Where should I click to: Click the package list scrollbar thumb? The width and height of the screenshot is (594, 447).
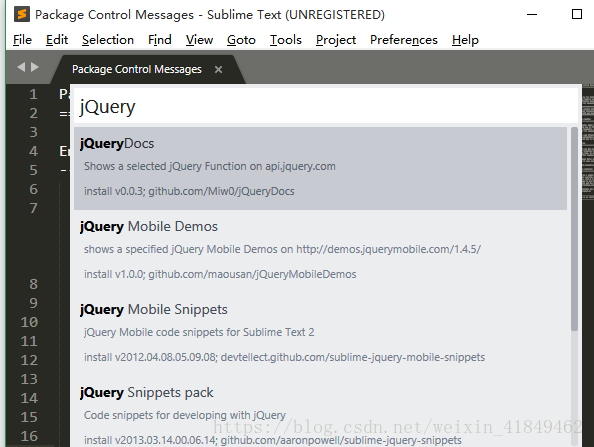tap(574, 229)
